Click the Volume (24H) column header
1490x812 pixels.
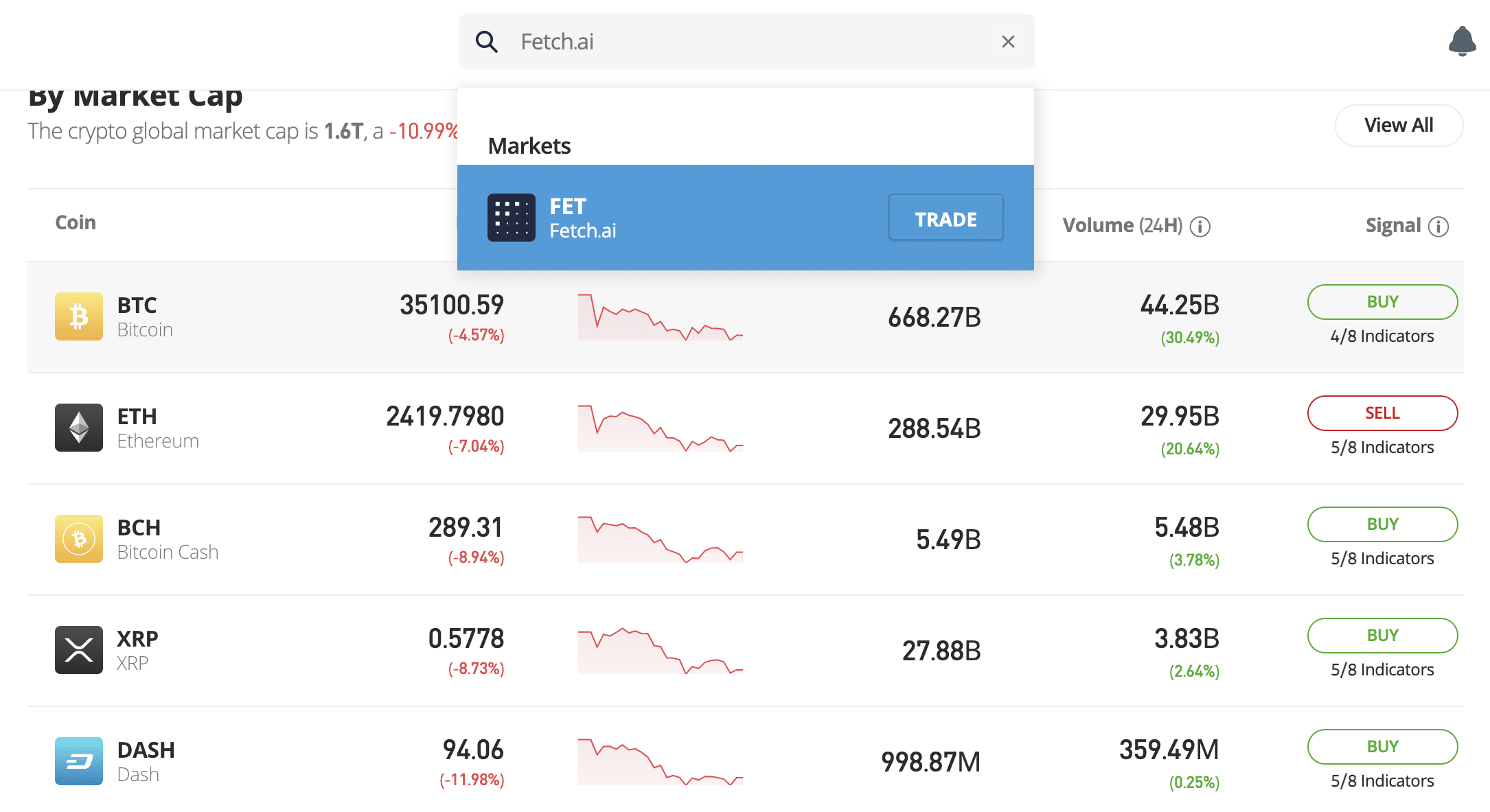coord(1123,226)
